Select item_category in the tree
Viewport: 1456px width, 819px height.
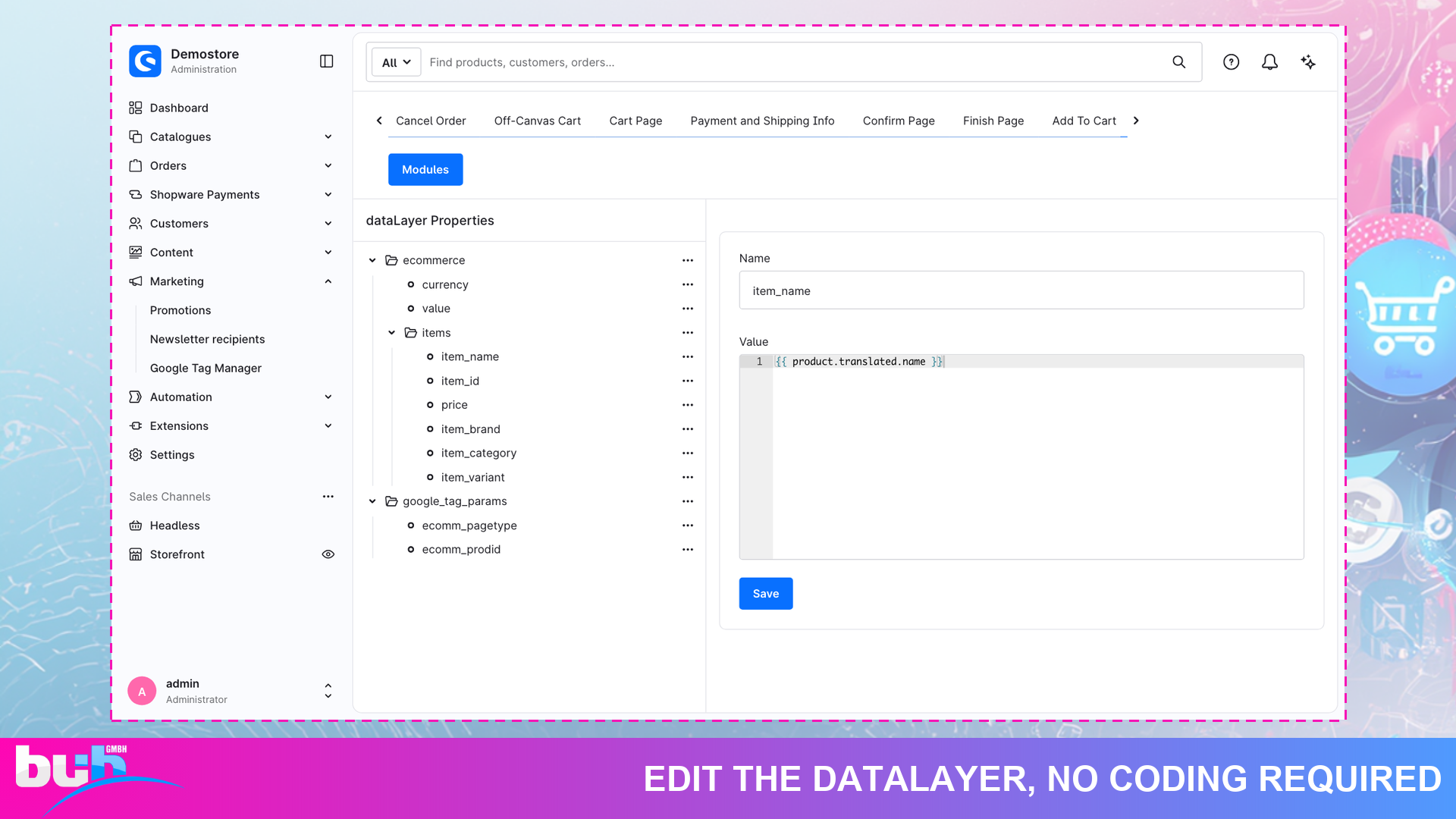pos(479,453)
